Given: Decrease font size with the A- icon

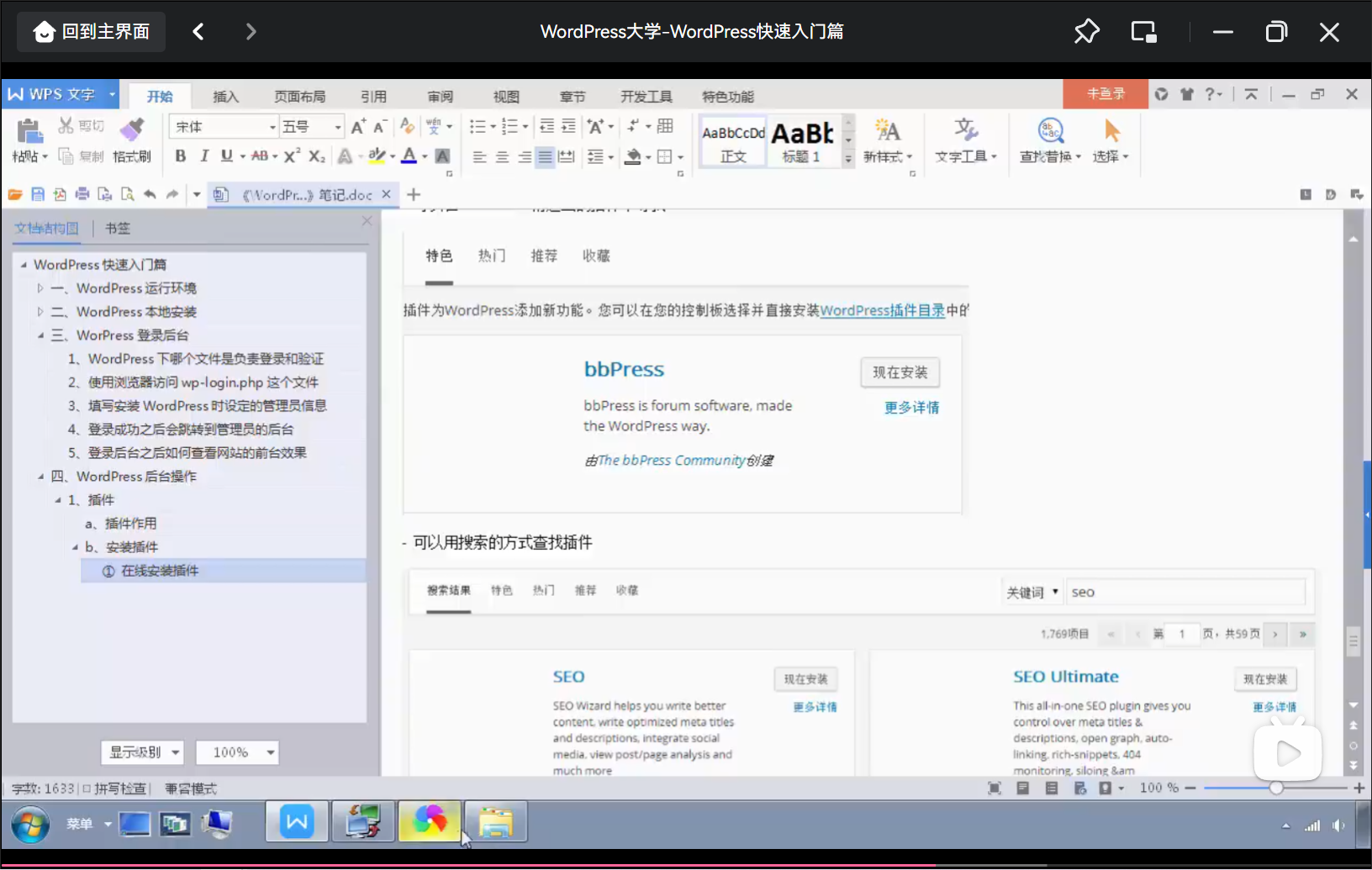Looking at the screenshot, I should (x=380, y=127).
